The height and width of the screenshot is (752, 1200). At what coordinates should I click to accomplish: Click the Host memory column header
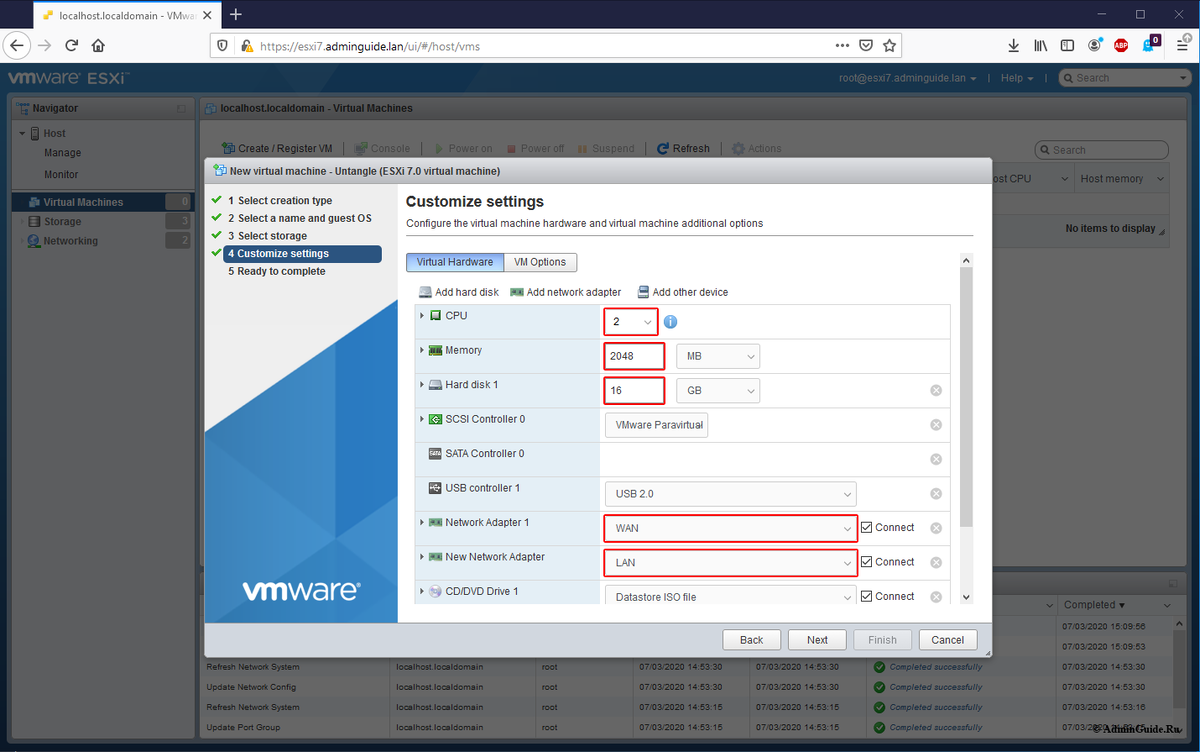tap(1122, 179)
